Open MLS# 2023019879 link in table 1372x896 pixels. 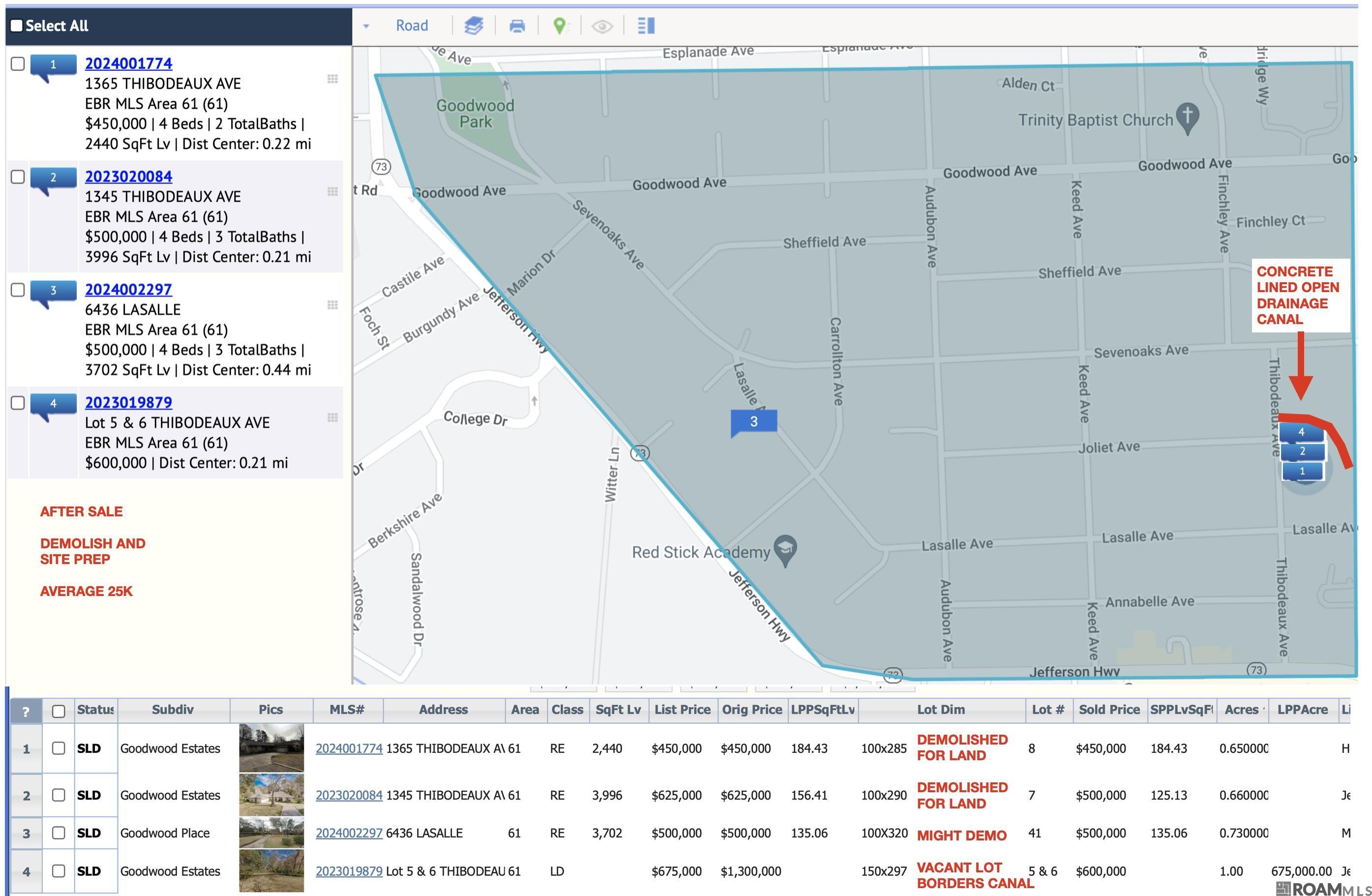coord(349,870)
